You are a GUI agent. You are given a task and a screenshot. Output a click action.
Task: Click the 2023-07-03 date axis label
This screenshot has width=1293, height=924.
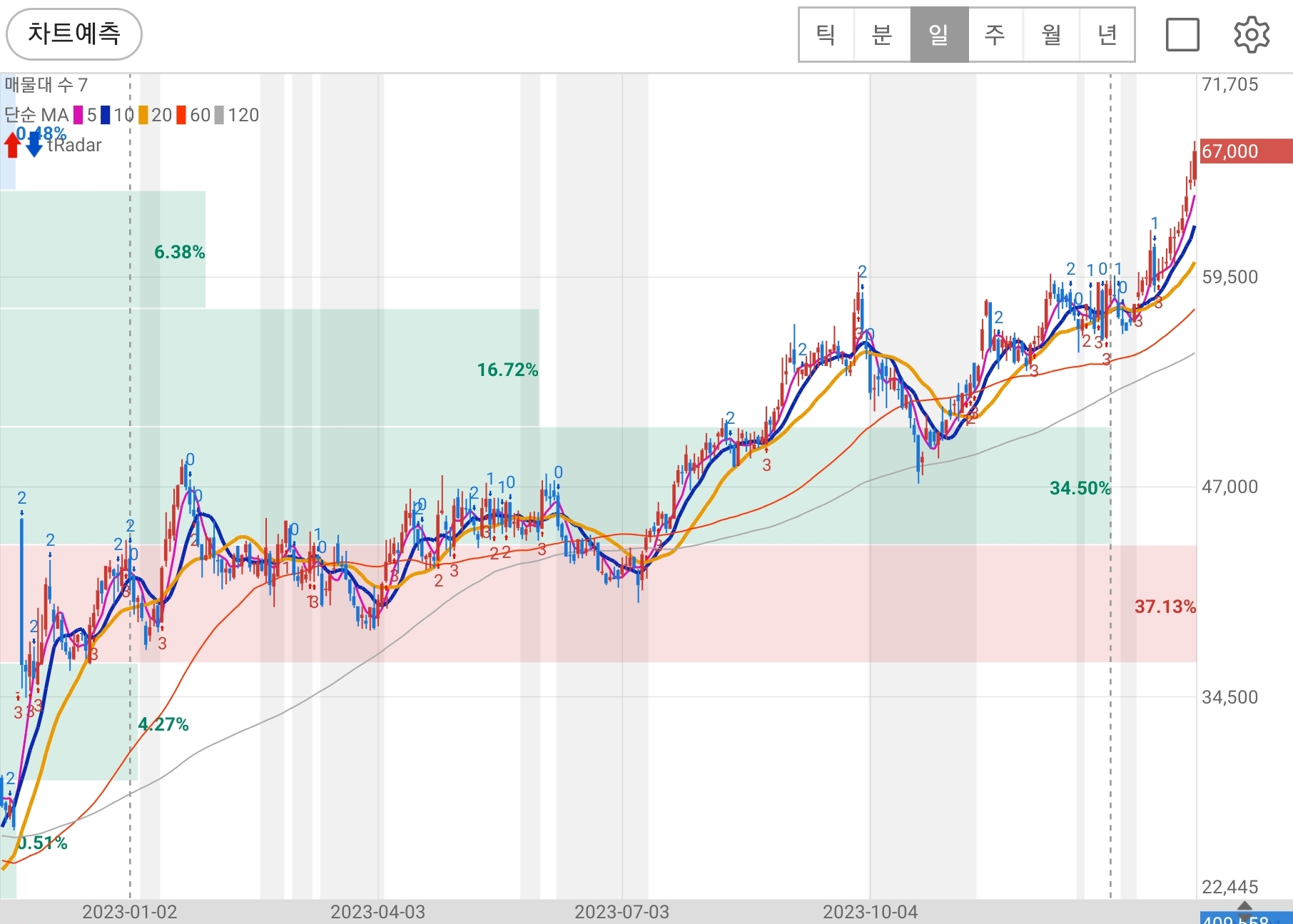click(622, 912)
